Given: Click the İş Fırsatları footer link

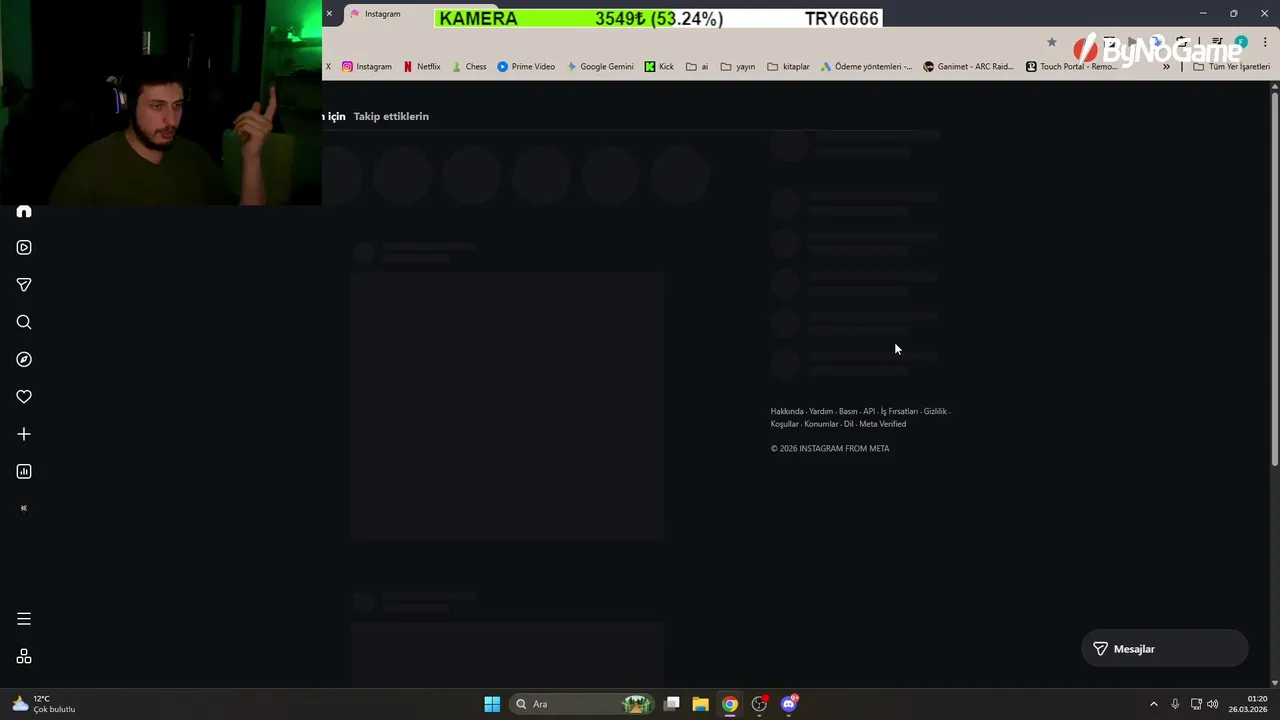Looking at the screenshot, I should pyautogui.click(x=899, y=411).
